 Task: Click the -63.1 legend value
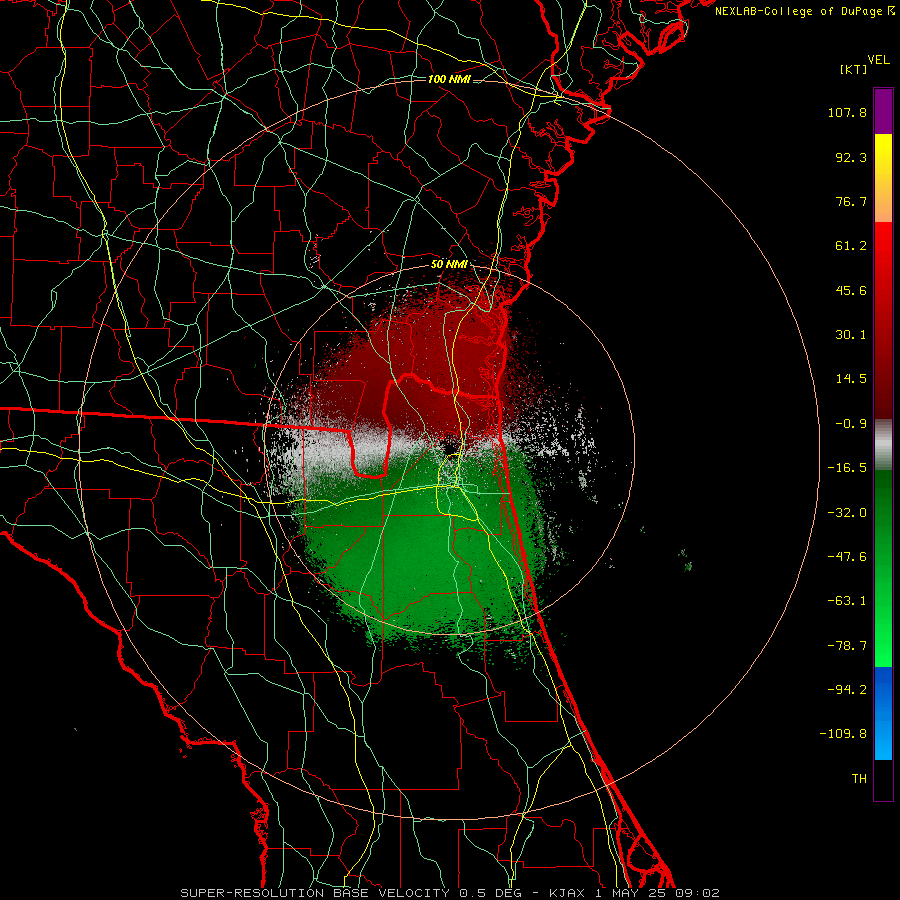coord(847,601)
